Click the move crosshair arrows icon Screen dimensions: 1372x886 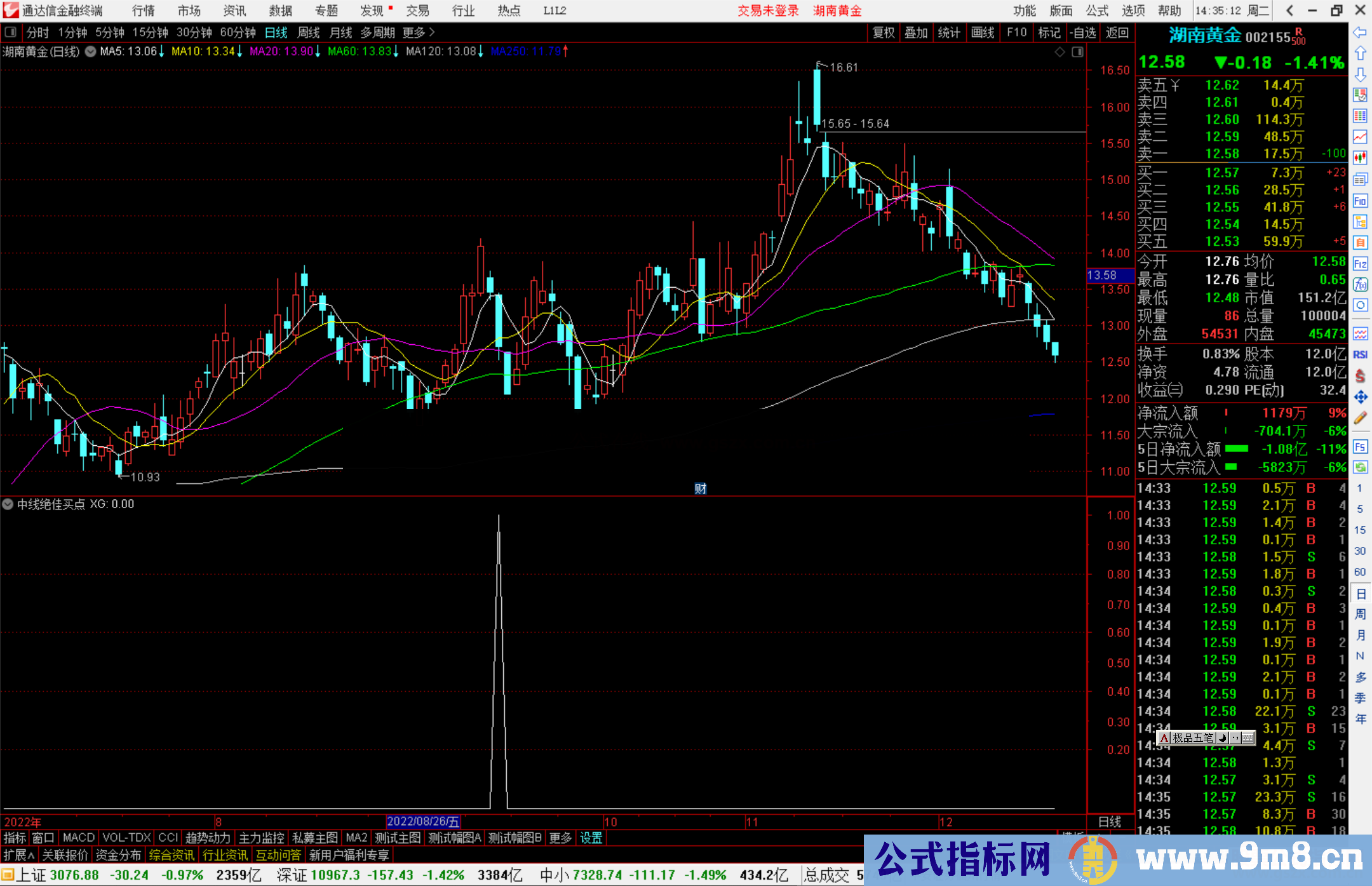click(1360, 397)
